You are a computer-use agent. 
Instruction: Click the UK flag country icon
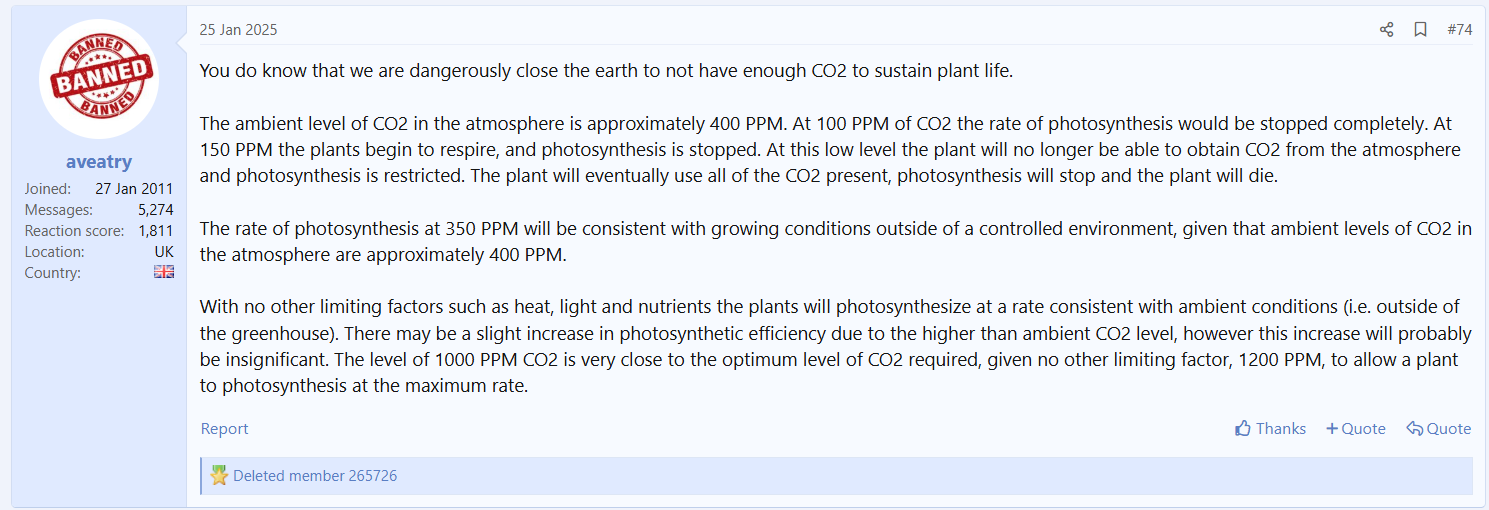coord(164,272)
